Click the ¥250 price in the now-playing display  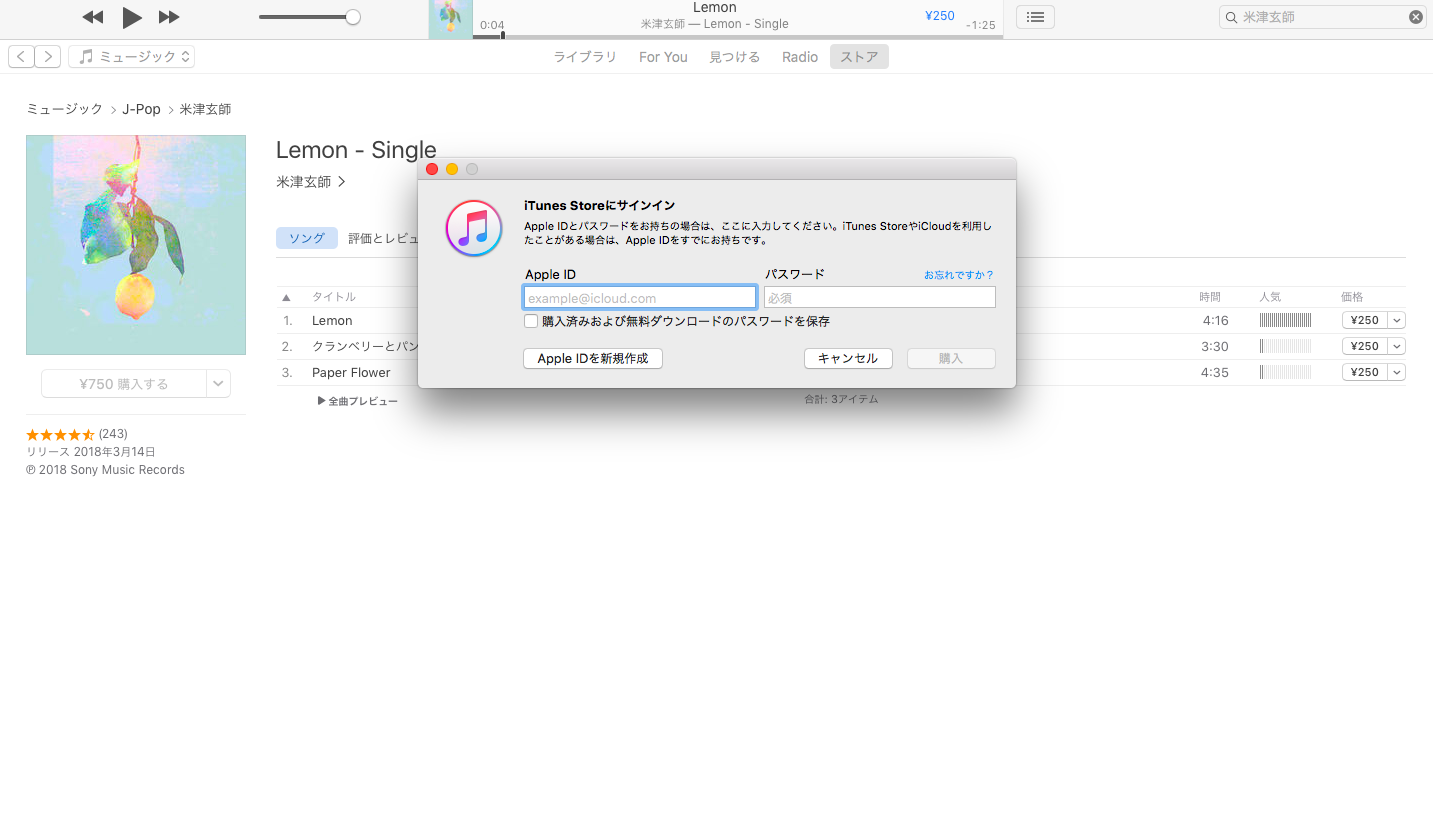pos(940,16)
